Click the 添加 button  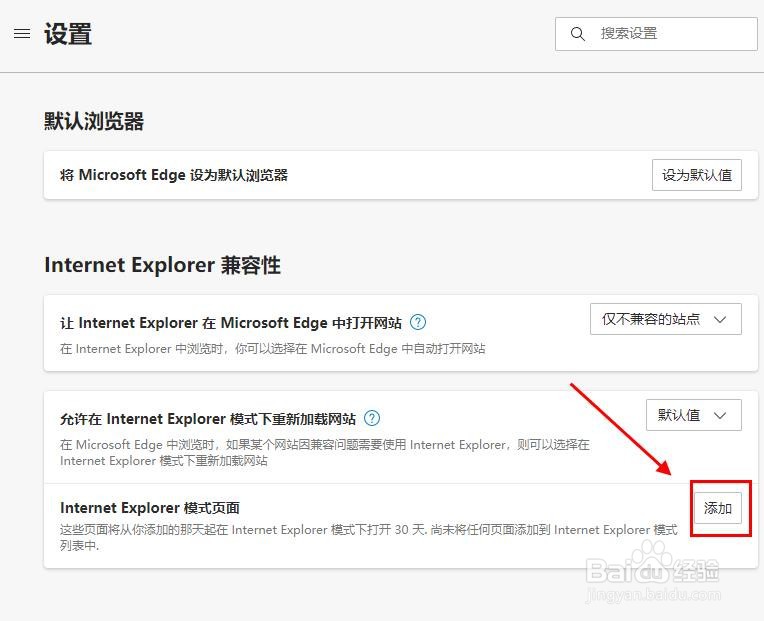pos(718,508)
